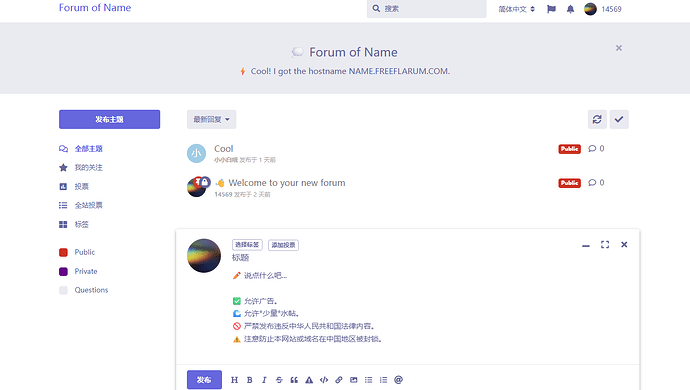Click the 选择标签 choose tags button
Viewport: 690px width, 390px height.
point(247,245)
